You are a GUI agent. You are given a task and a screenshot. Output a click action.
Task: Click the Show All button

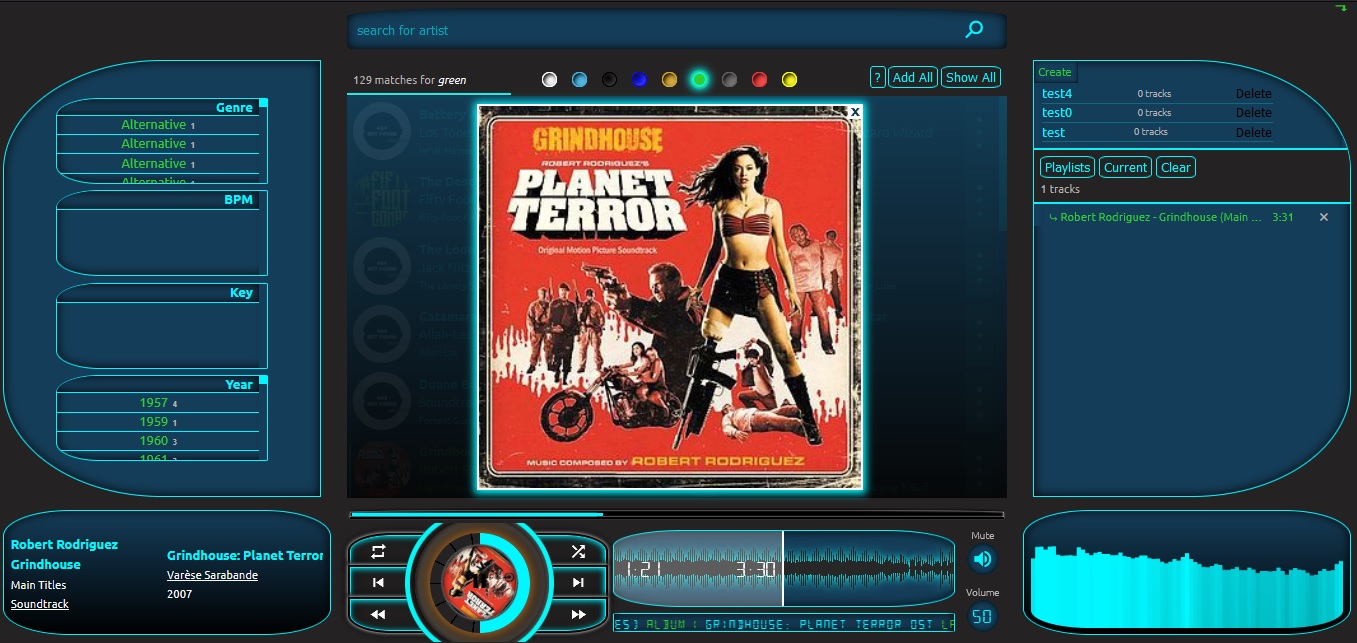tap(970, 77)
